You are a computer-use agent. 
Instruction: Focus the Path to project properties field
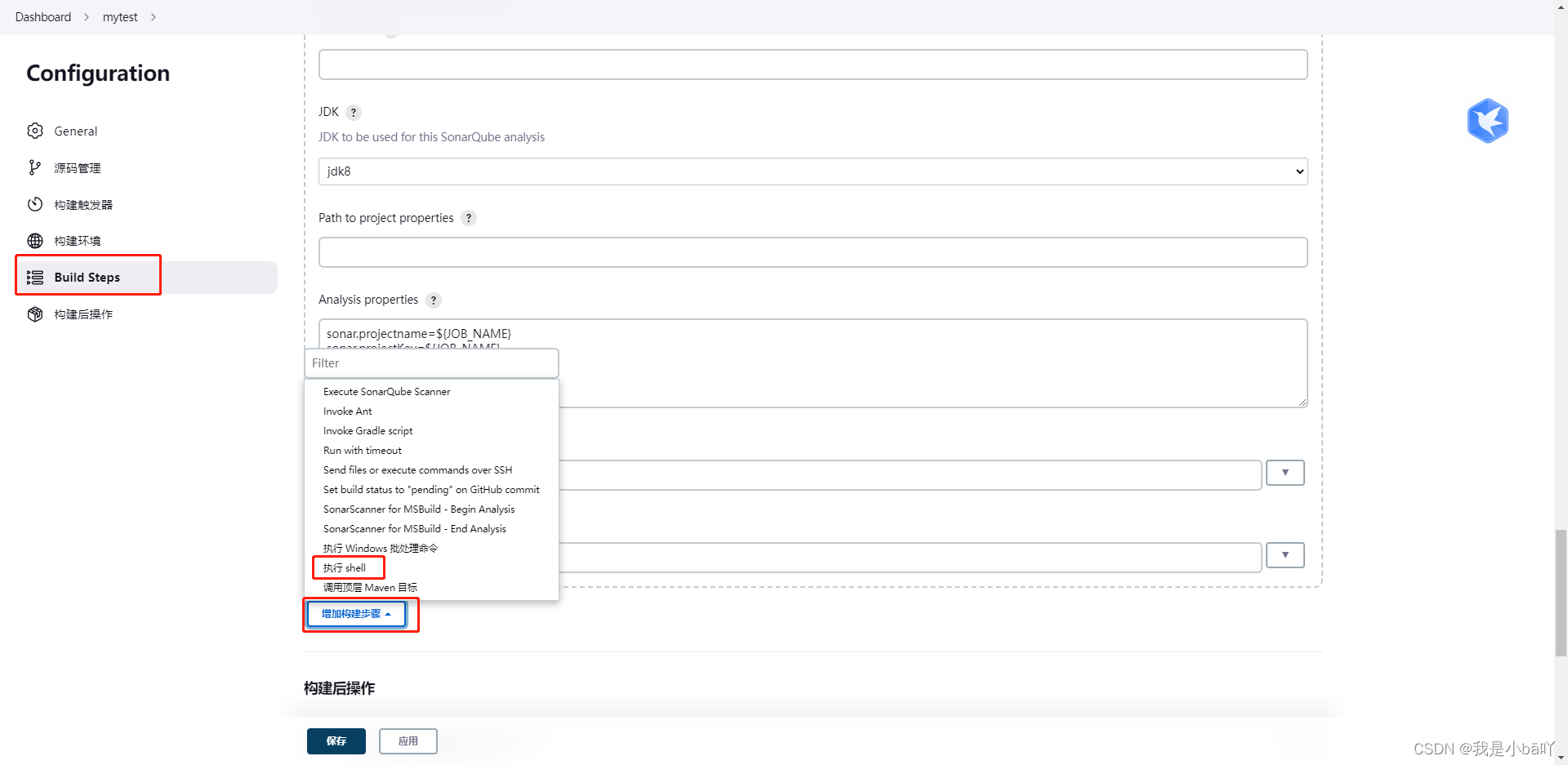(x=813, y=252)
